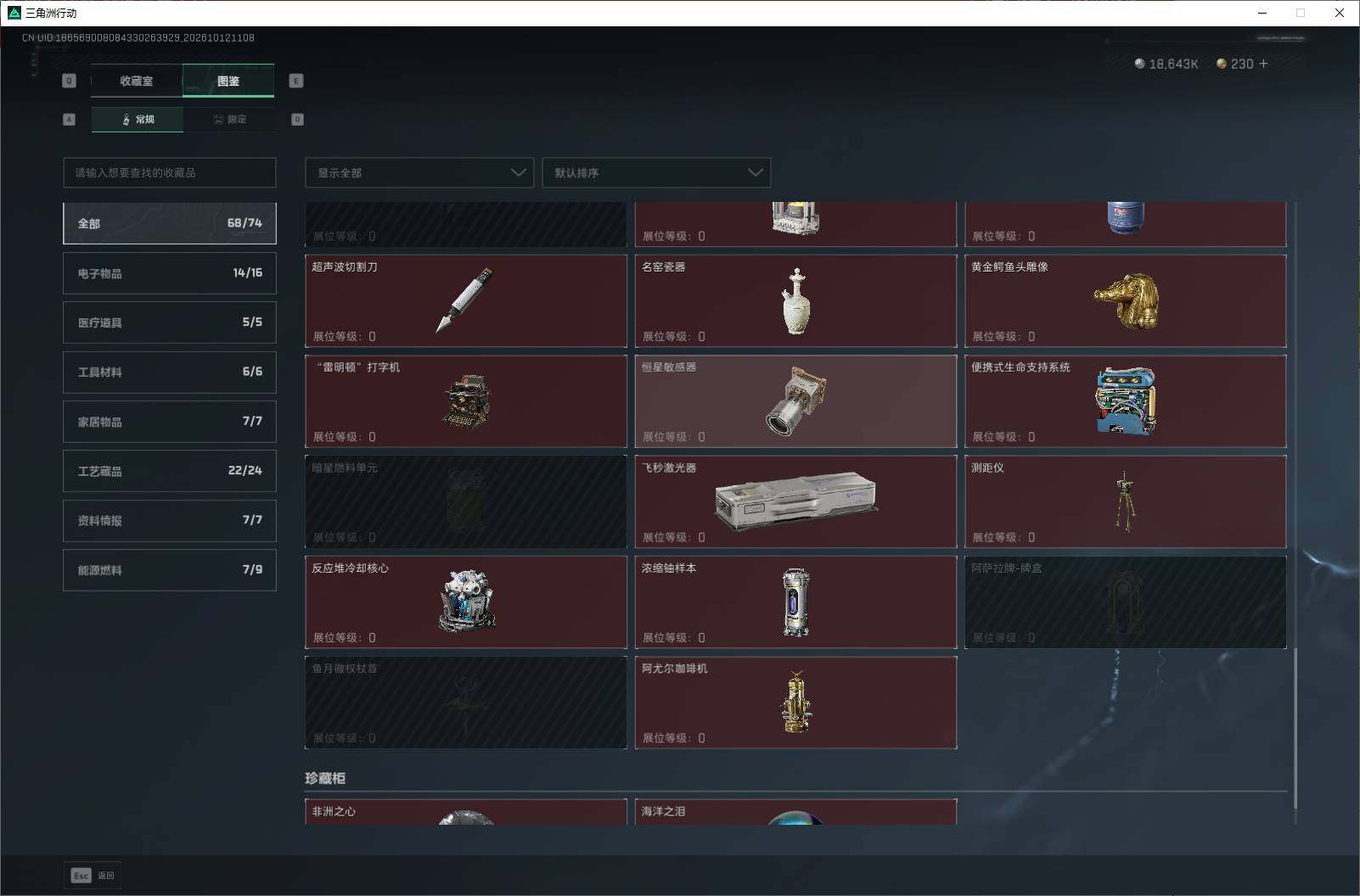The width and height of the screenshot is (1360, 896).
Task: Open the 显示全部 filter dropdown
Action: (419, 172)
